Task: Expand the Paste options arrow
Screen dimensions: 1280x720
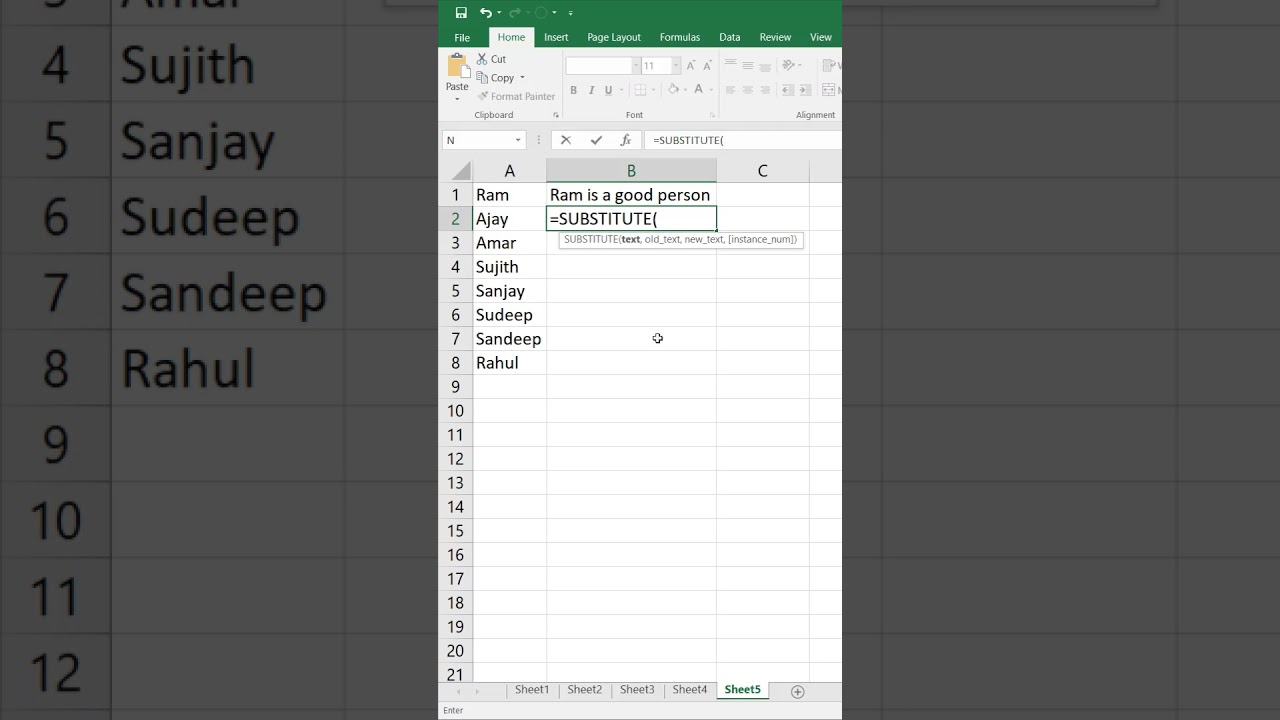Action: pos(457,98)
